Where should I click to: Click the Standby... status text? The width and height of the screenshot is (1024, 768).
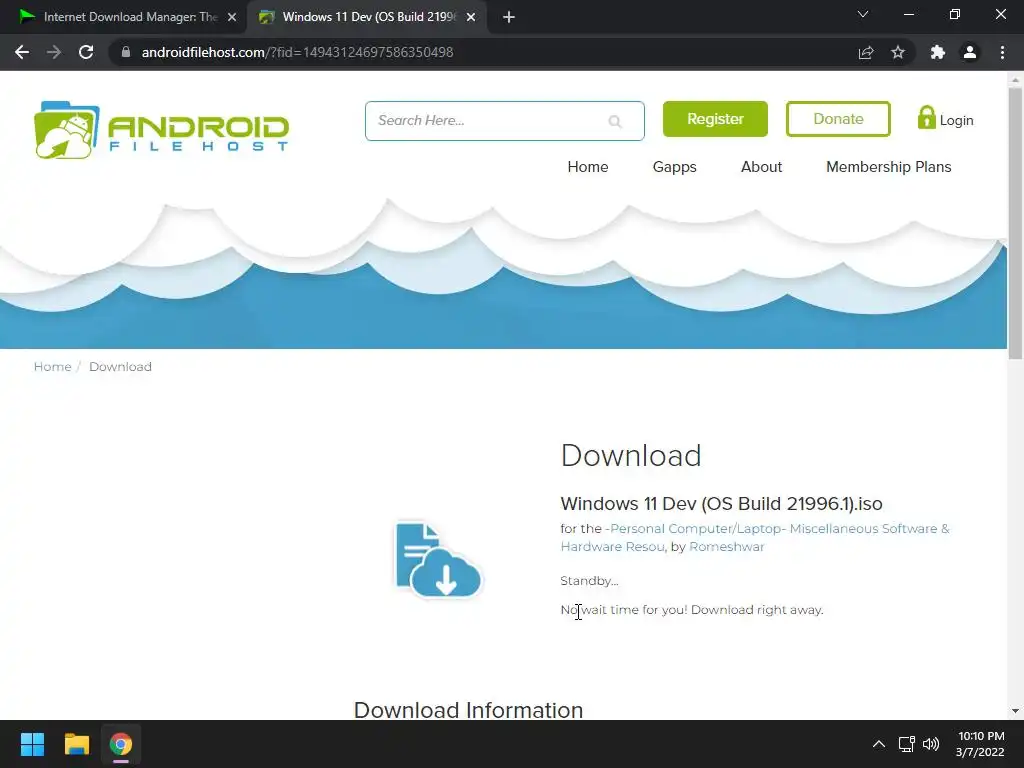coord(589,581)
